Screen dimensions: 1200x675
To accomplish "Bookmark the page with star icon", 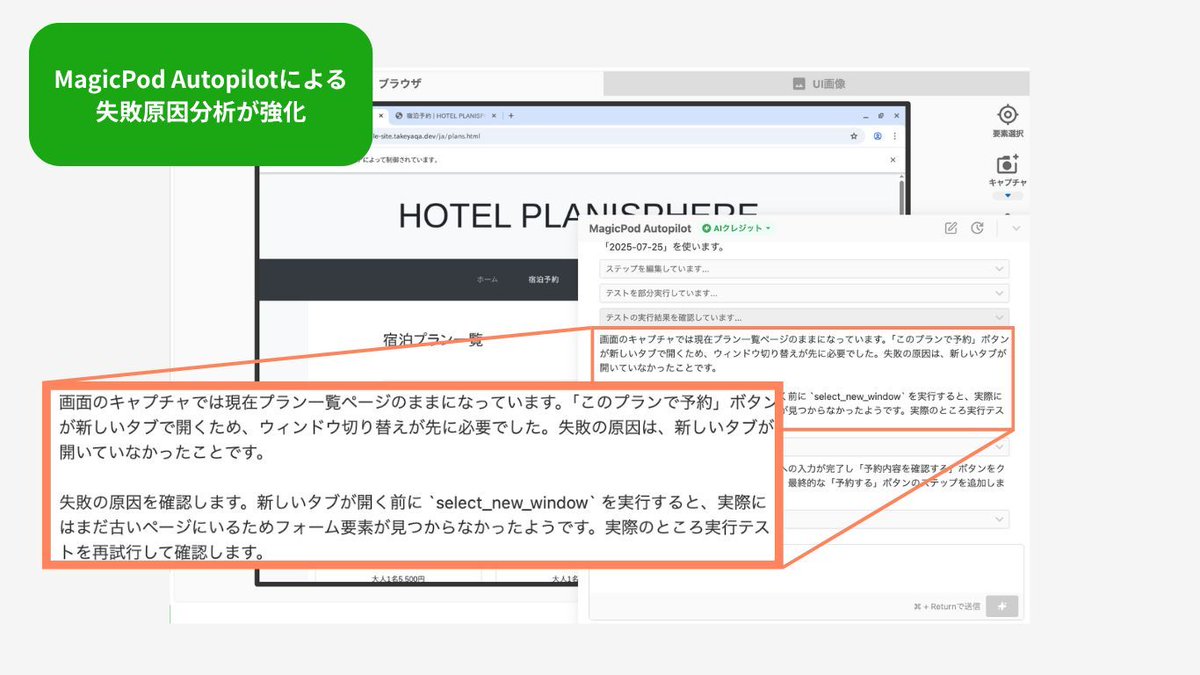I will [854, 136].
